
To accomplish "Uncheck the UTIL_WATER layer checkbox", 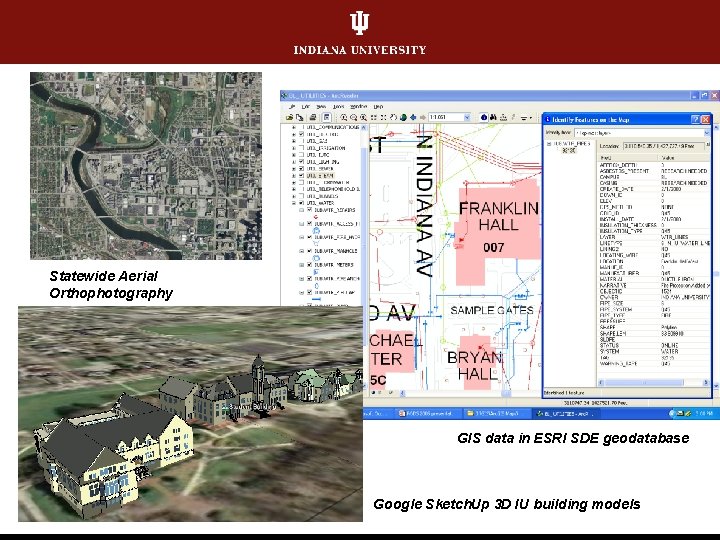I will [x=302, y=202].
